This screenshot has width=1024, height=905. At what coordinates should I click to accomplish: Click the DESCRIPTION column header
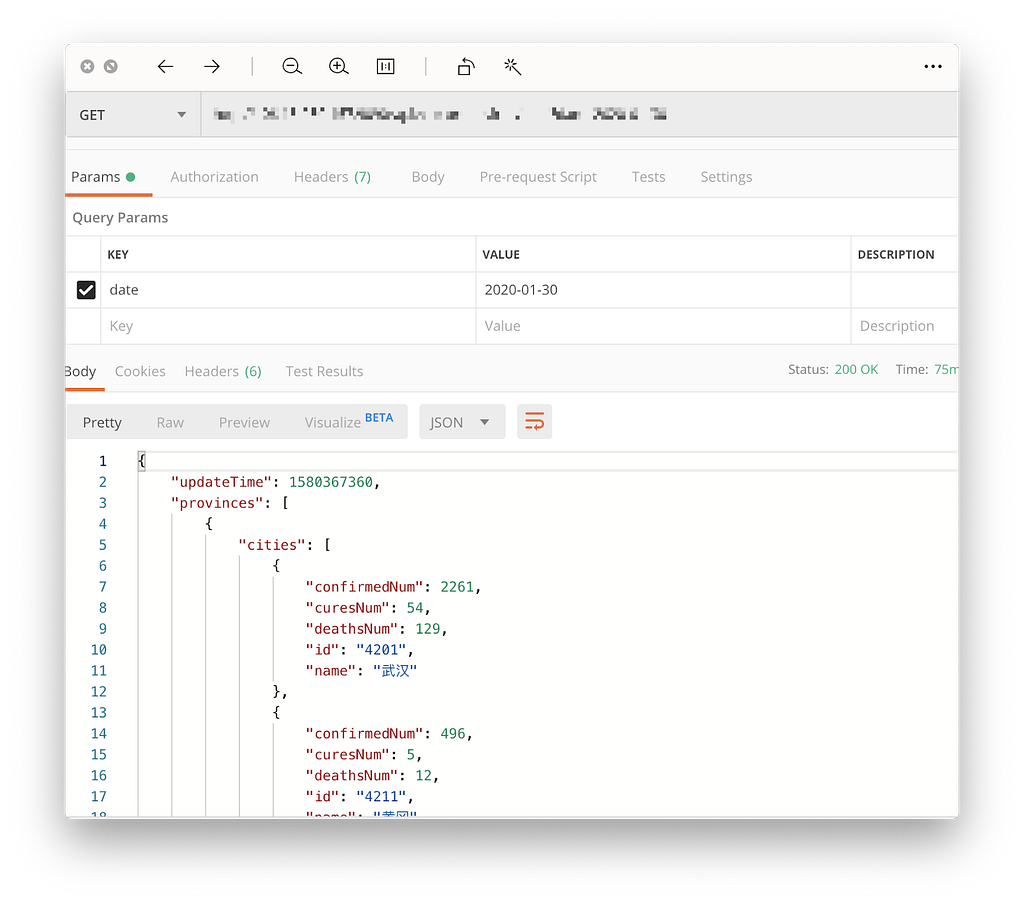pyautogui.click(x=896, y=255)
